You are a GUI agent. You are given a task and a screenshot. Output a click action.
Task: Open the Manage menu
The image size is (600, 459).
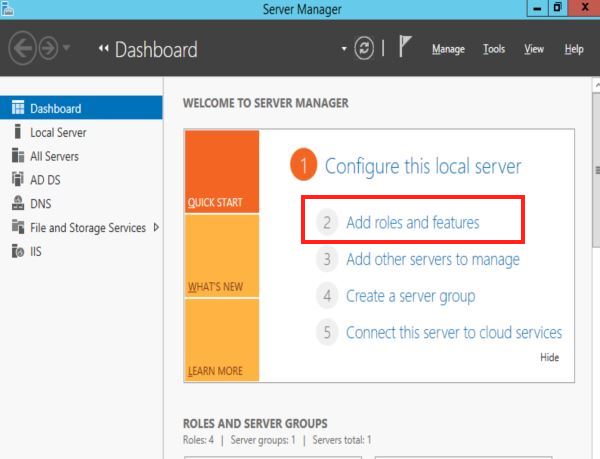[x=448, y=49]
